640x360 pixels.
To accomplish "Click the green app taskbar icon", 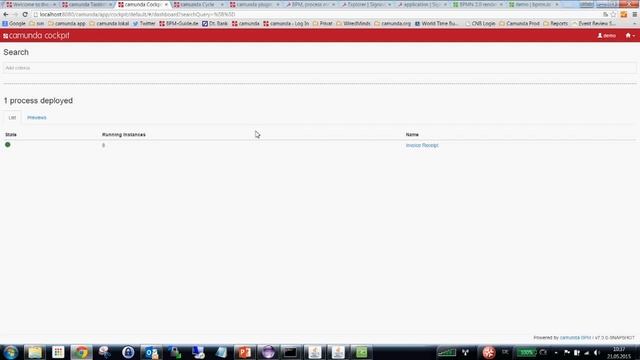I will pos(361,352).
